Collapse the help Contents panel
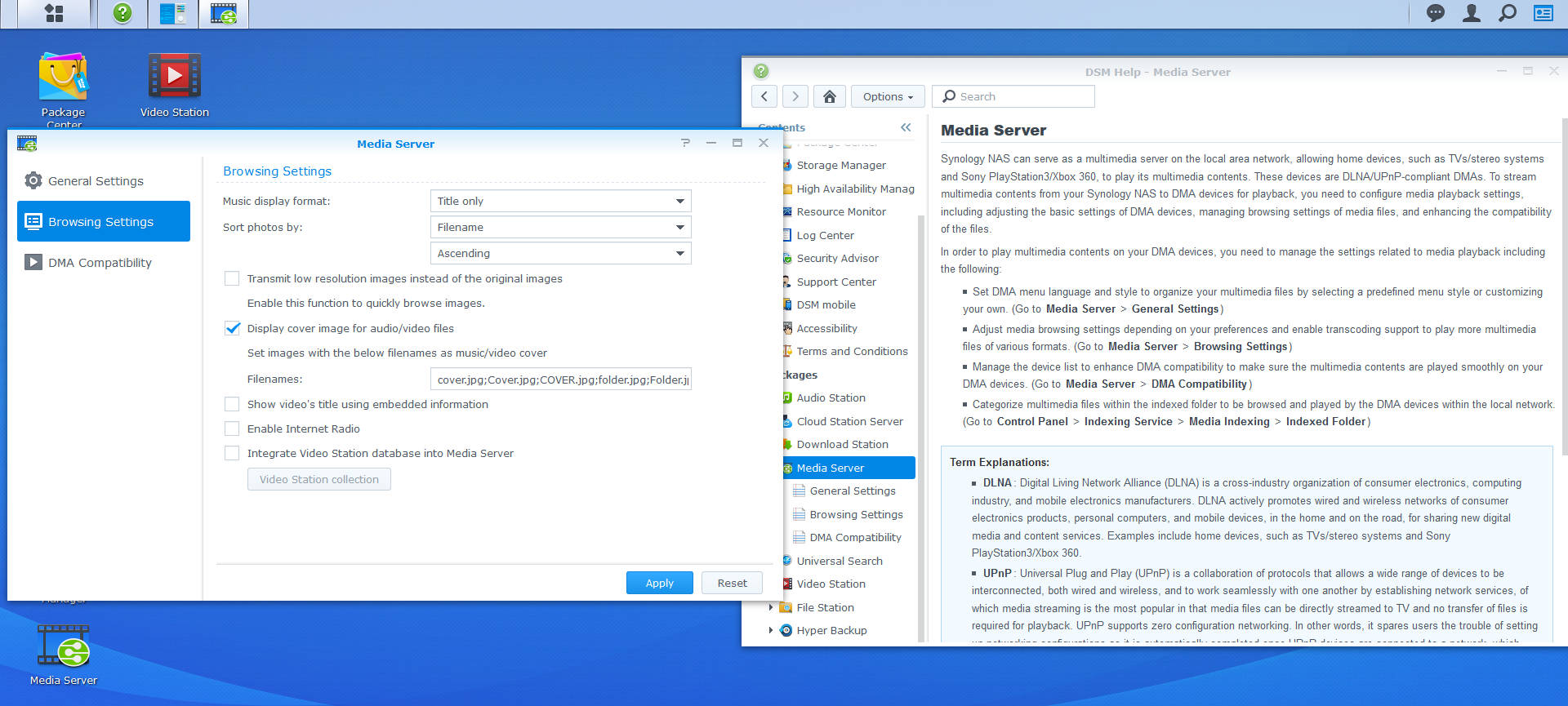This screenshot has height=706, width=1568. pos(906,127)
